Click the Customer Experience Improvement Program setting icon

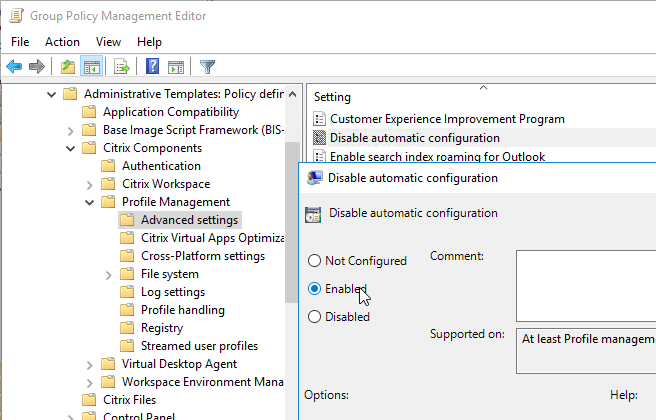tap(320, 119)
